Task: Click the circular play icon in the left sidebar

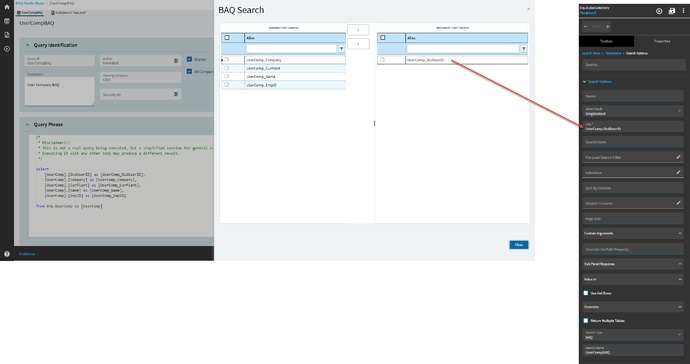Action: [x=7, y=49]
